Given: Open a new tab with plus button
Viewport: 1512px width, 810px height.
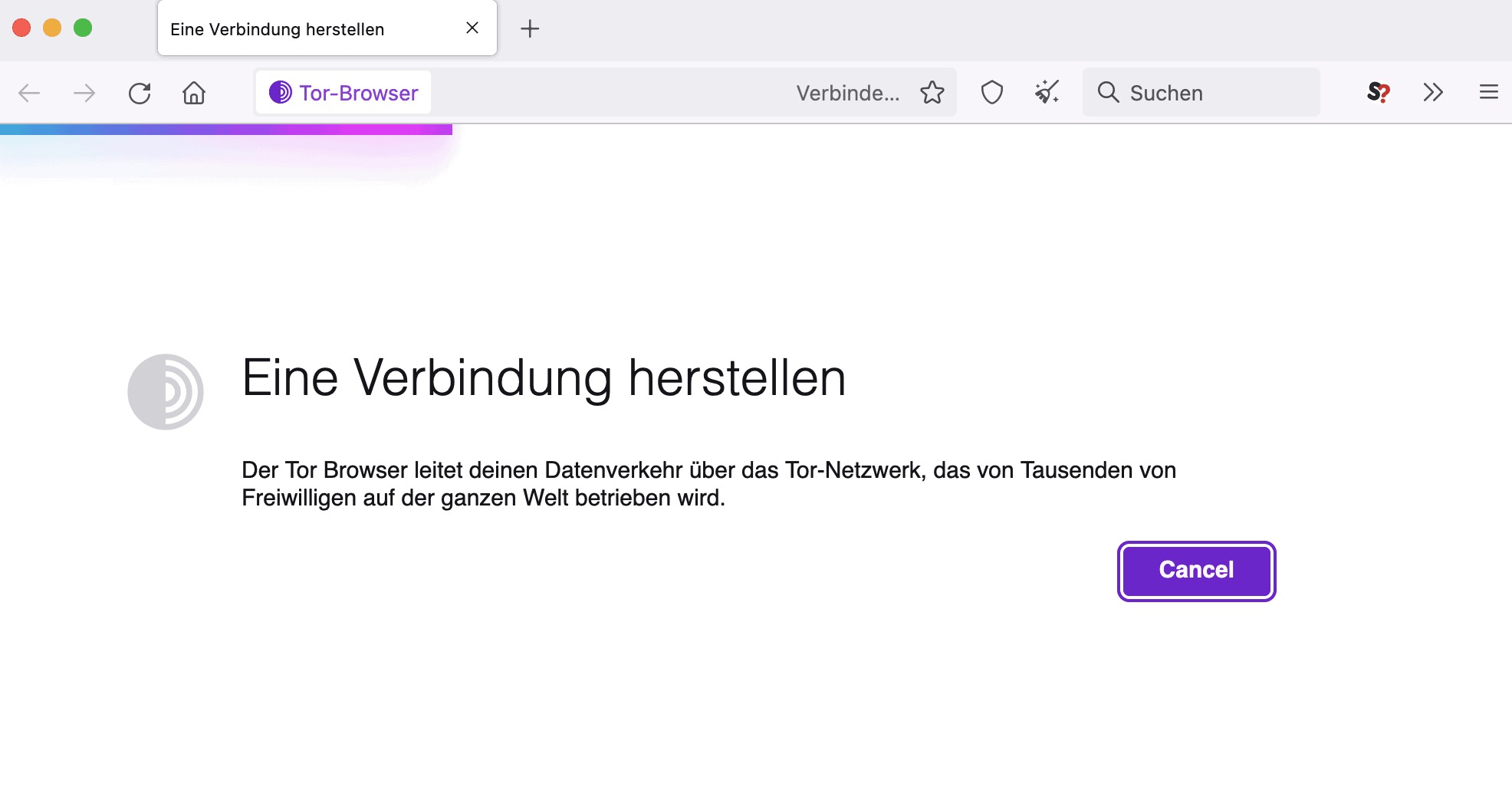Looking at the screenshot, I should pyautogui.click(x=530, y=29).
